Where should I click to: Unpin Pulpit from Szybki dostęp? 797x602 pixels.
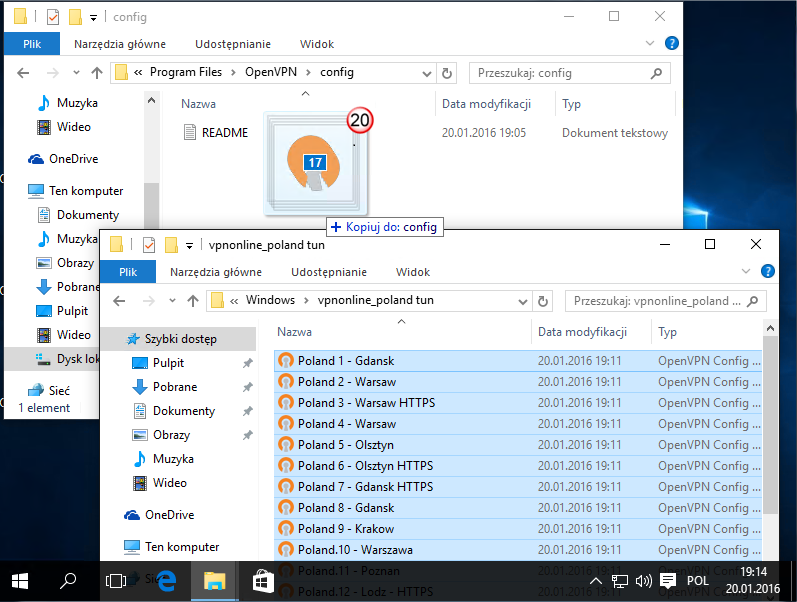click(248, 363)
